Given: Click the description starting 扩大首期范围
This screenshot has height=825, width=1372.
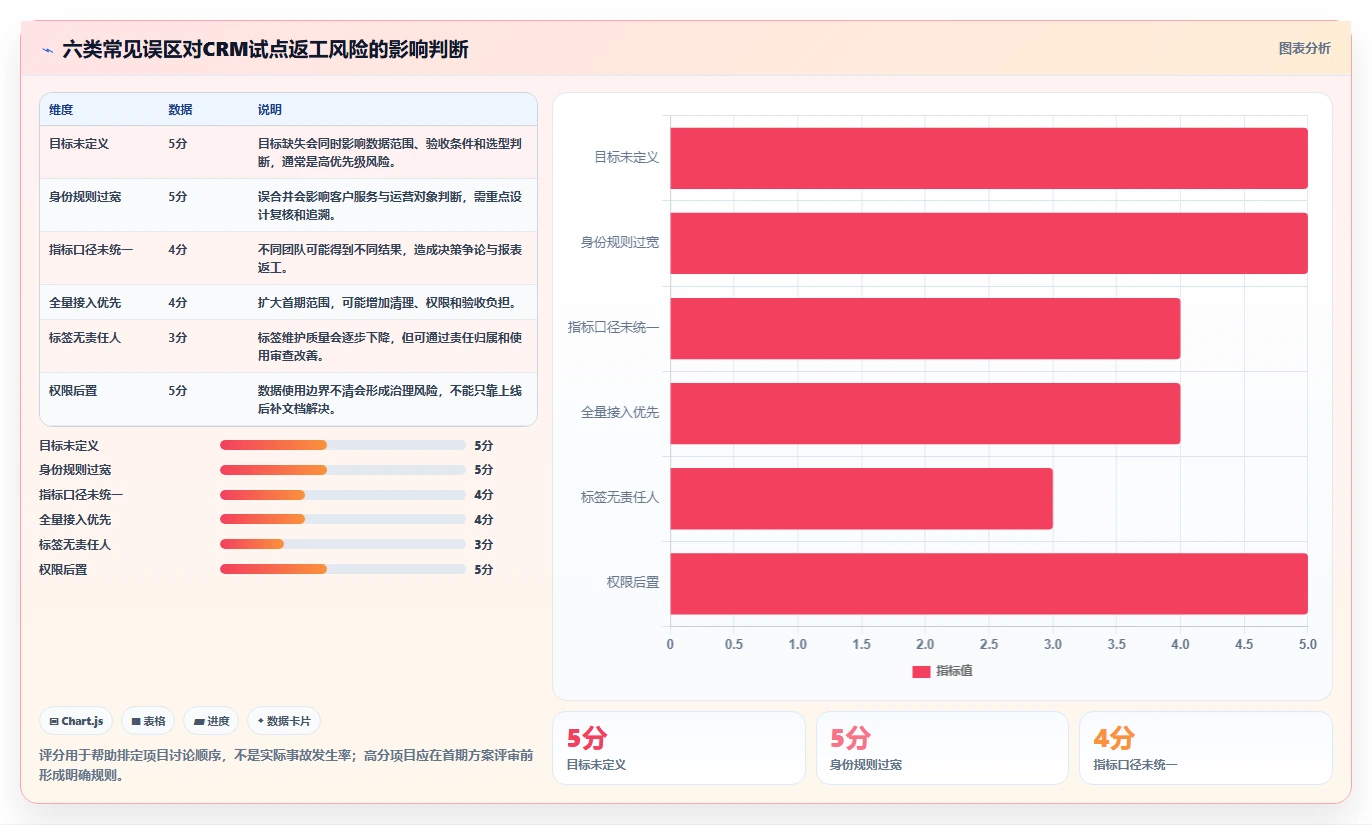Looking at the screenshot, I should (387, 303).
